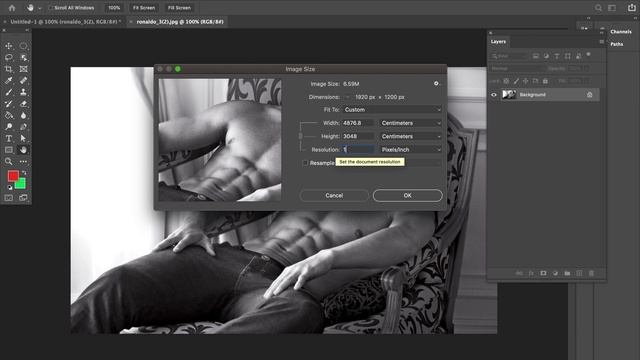Select the Blur tool
Image resolution: width=640 pixels, height=360 pixels.
click(x=23, y=115)
